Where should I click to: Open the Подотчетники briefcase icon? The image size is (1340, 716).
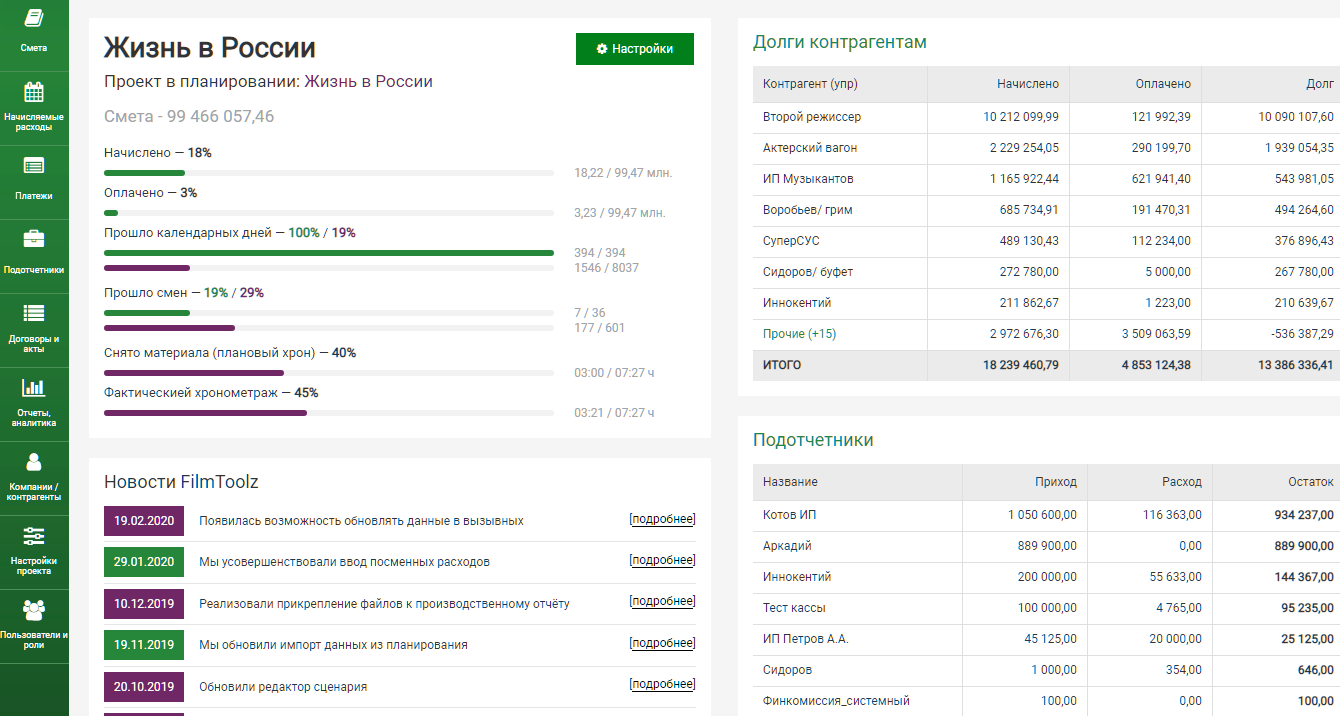coord(34,239)
